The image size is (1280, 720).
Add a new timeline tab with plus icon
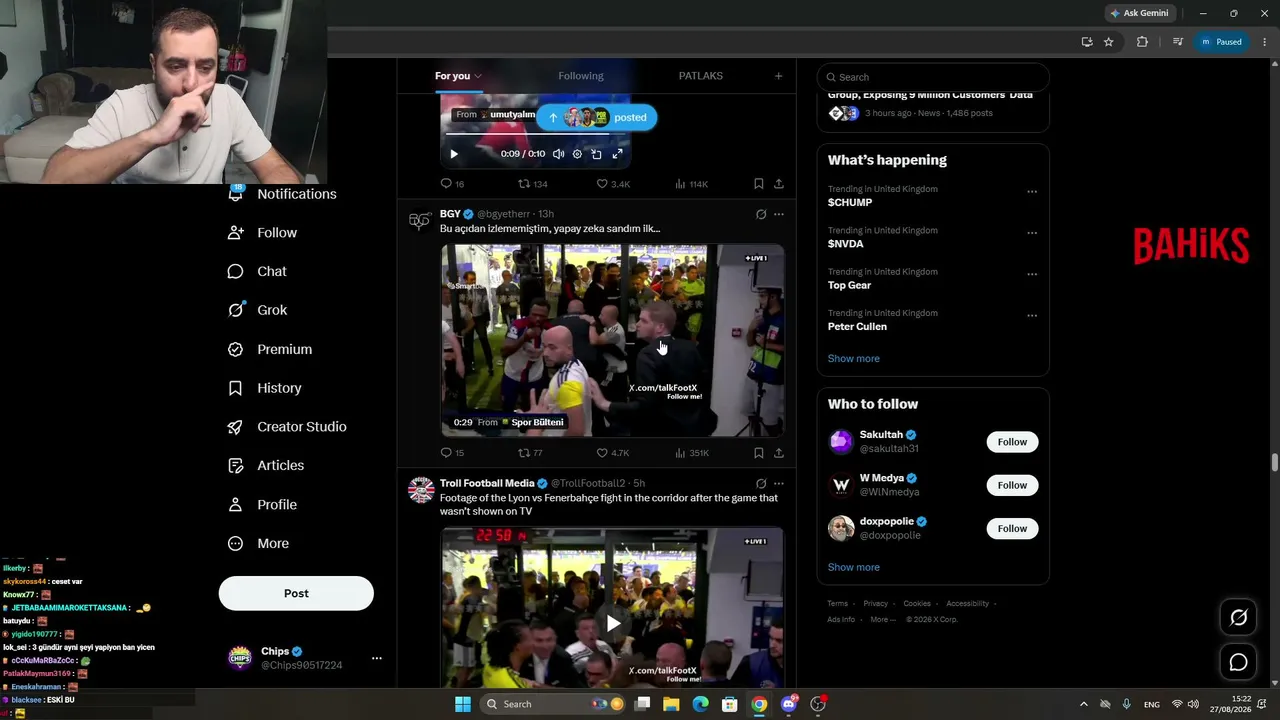pyautogui.click(x=778, y=76)
